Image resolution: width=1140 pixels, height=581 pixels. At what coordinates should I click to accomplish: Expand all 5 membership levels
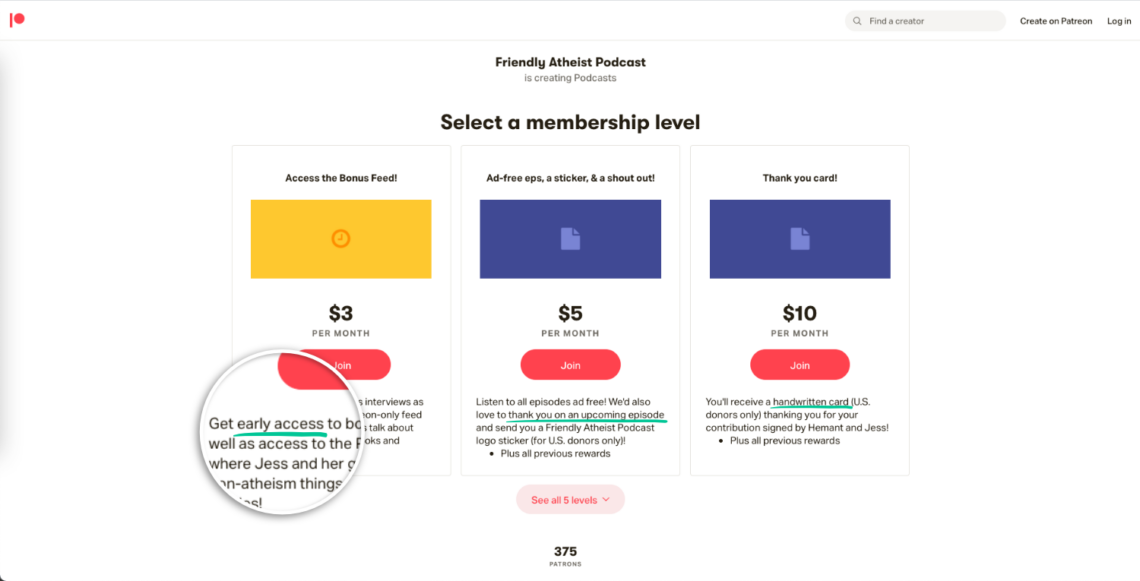(570, 499)
